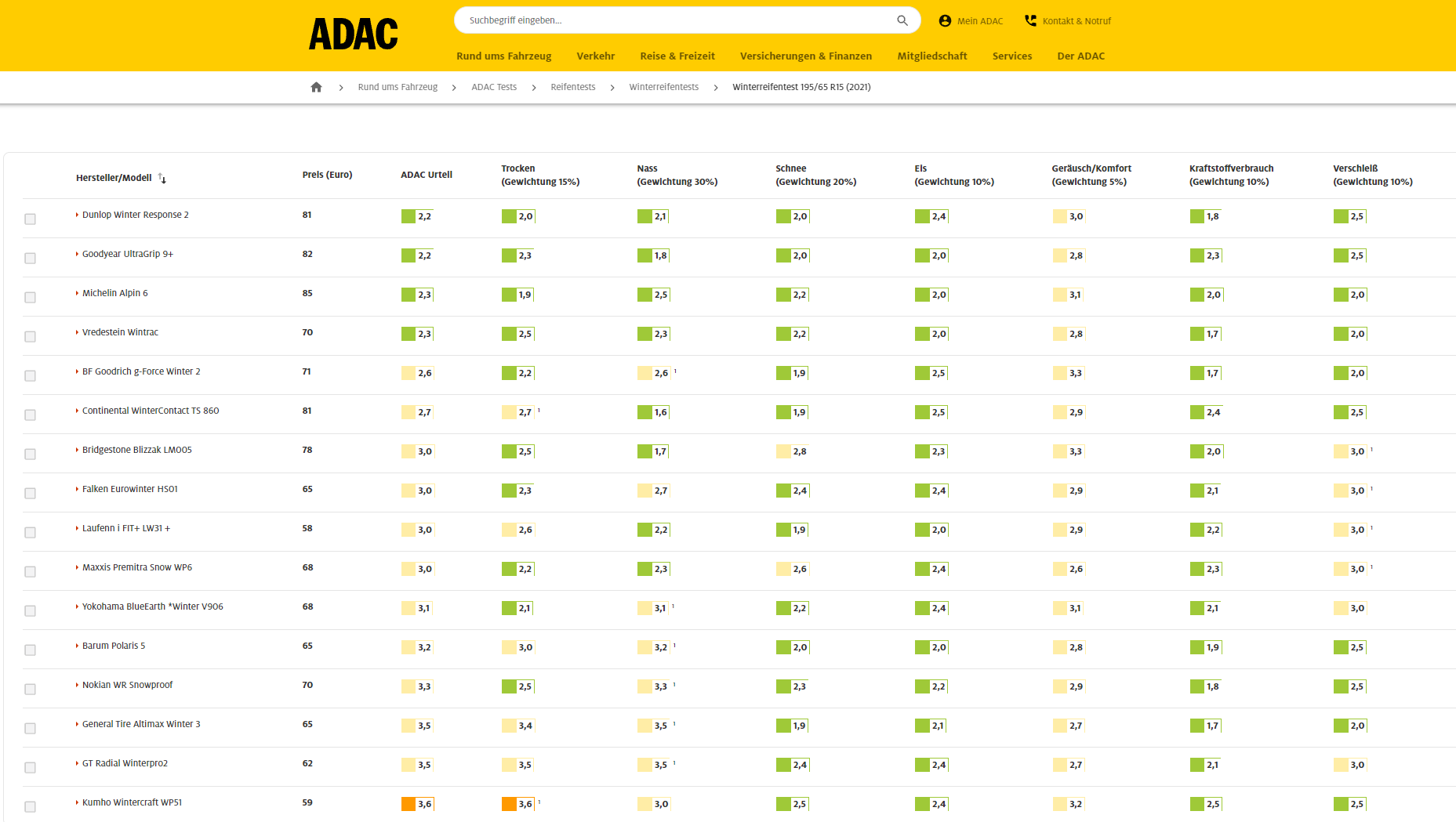1456x822 pixels.
Task: Click the Eis (Gewichtung 10%) header
Action: pyautogui.click(x=954, y=175)
